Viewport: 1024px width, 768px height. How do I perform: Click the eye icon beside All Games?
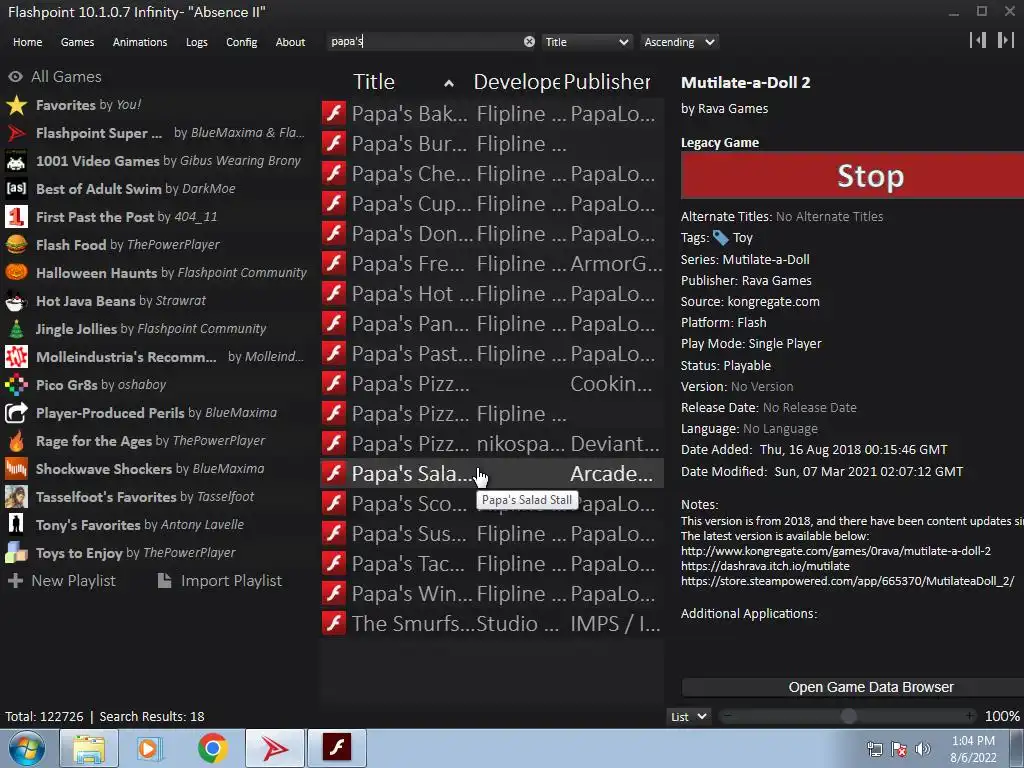click(16, 77)
